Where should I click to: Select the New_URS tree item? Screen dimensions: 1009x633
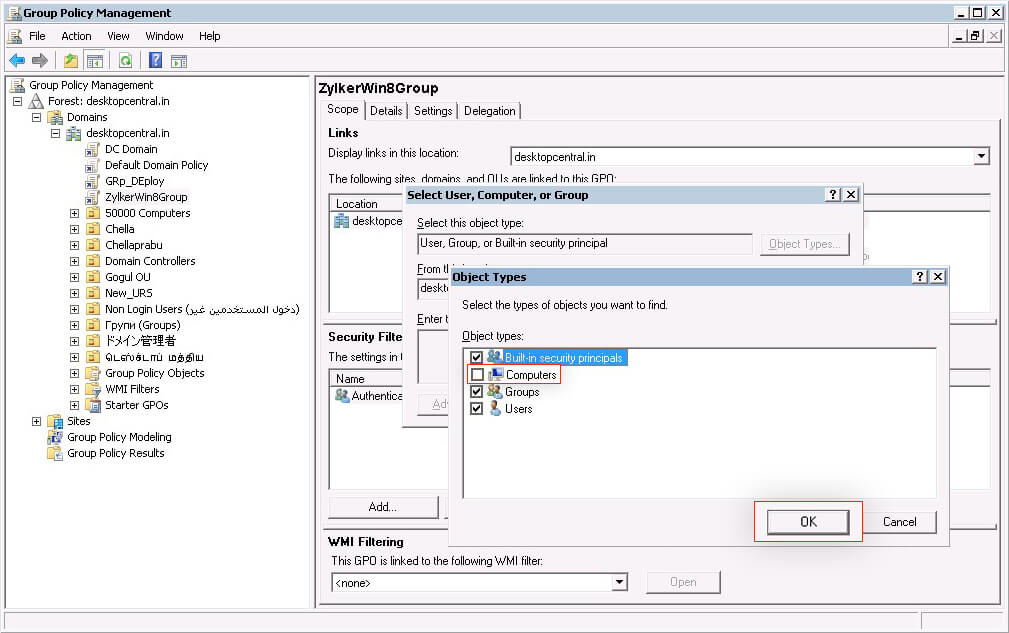pos(129,293)
